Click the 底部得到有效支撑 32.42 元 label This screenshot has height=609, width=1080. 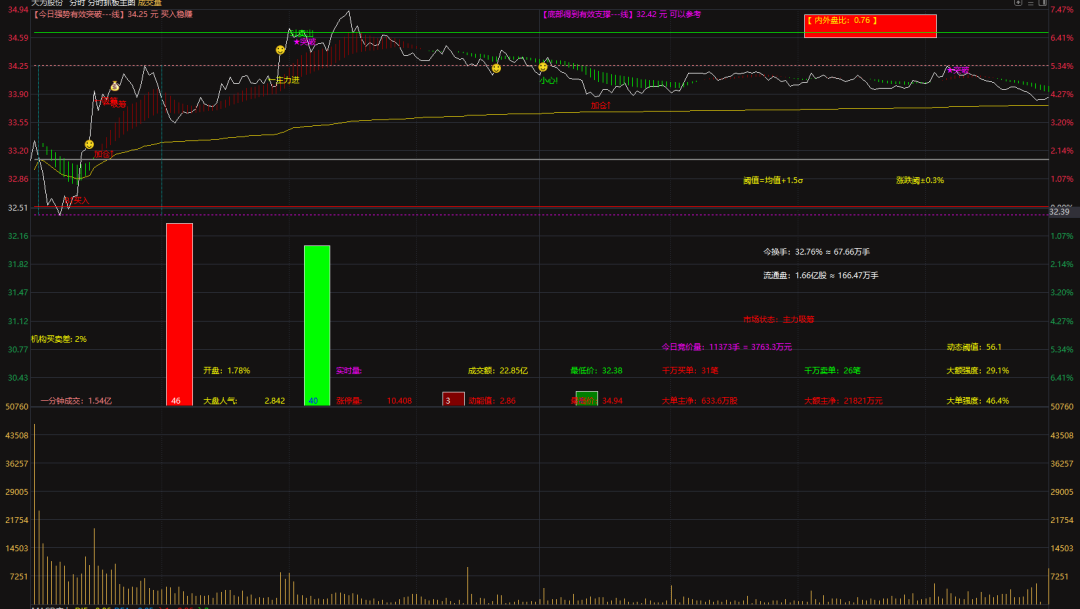point(620,15)
